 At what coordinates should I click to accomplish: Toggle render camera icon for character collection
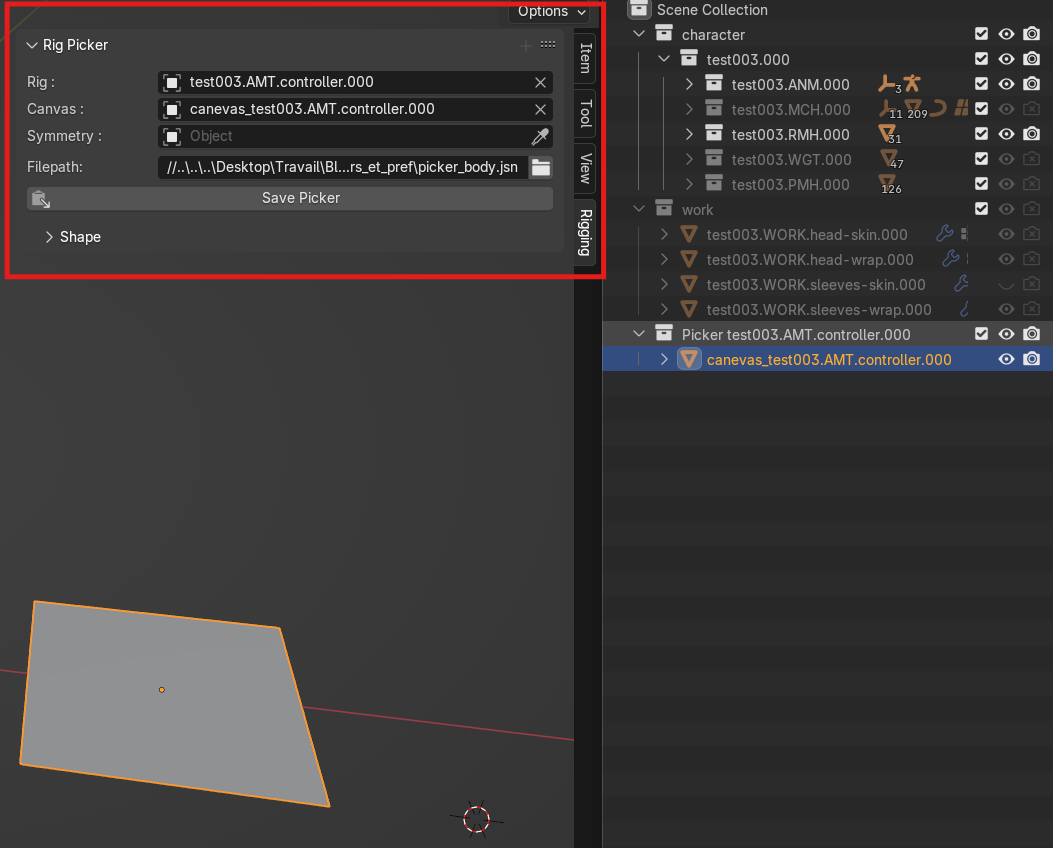(x=1032, y=34)
